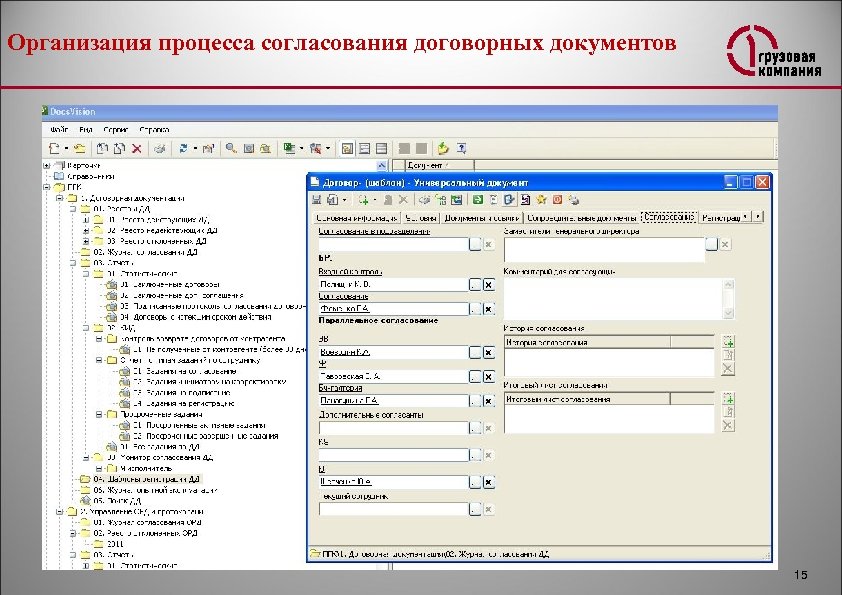Image resolution: width=842 pixels, height=595 pixels.
Task: Click the red X delete icon in the DocsVision toolbar
Action: 137,149
